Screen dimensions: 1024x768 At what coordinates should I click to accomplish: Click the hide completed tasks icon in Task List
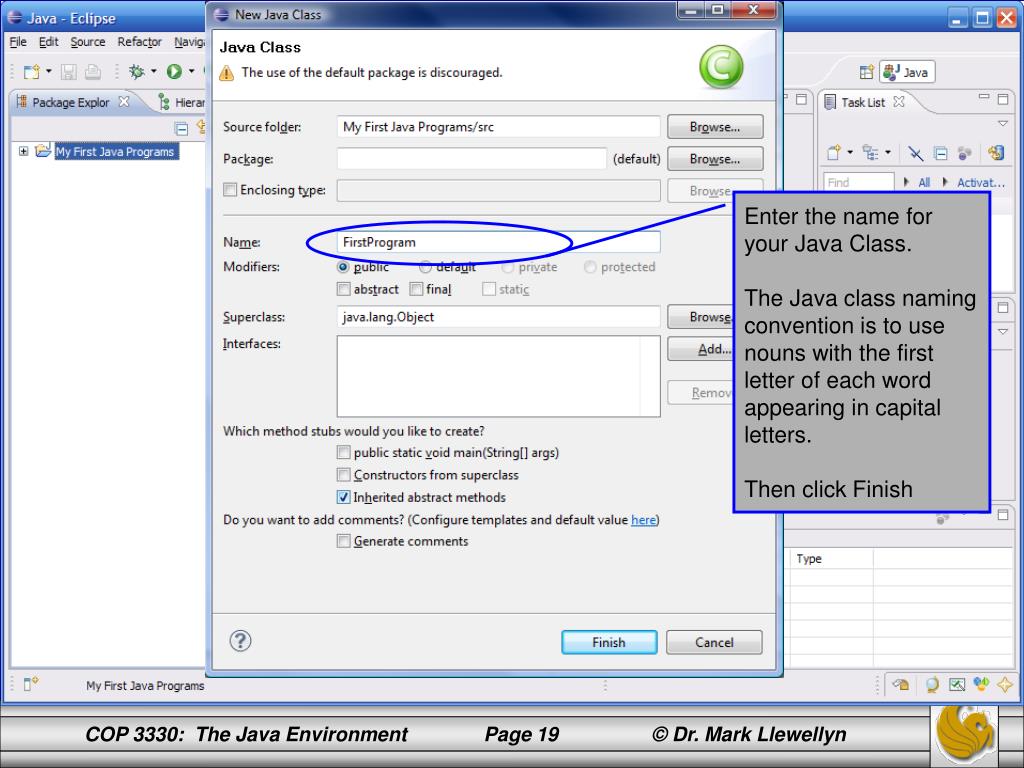click(x=916, y=153)
